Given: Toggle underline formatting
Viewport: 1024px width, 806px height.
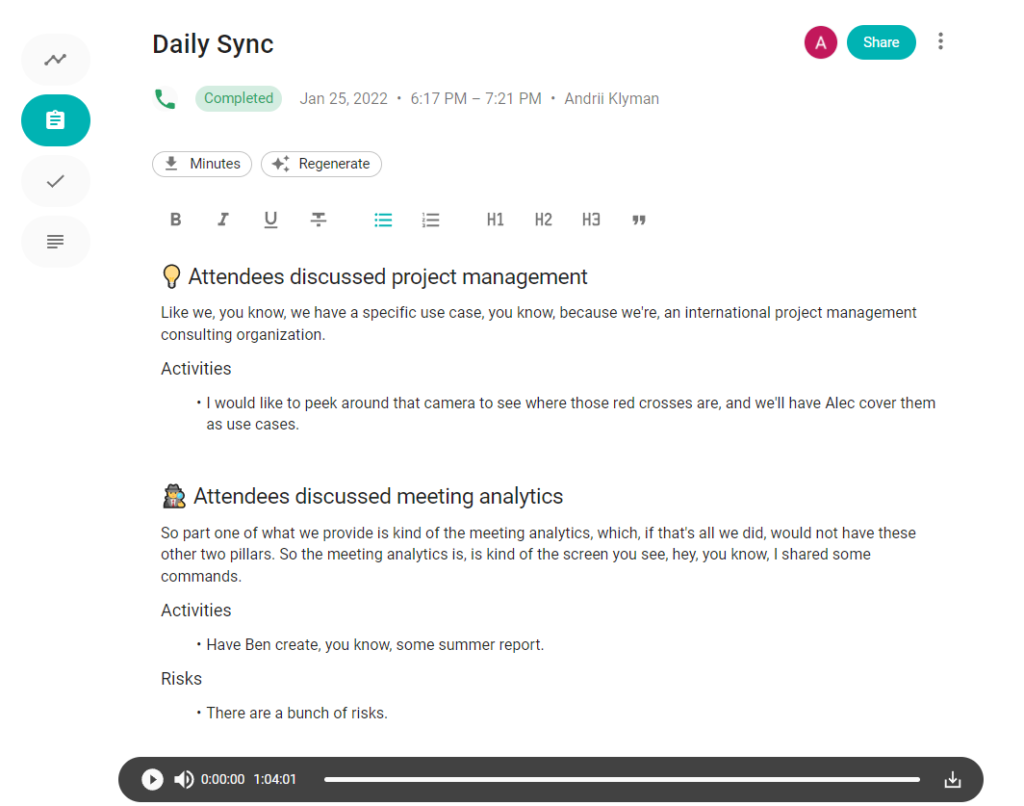Looking at the screenshot, I should tap(270, 219).
